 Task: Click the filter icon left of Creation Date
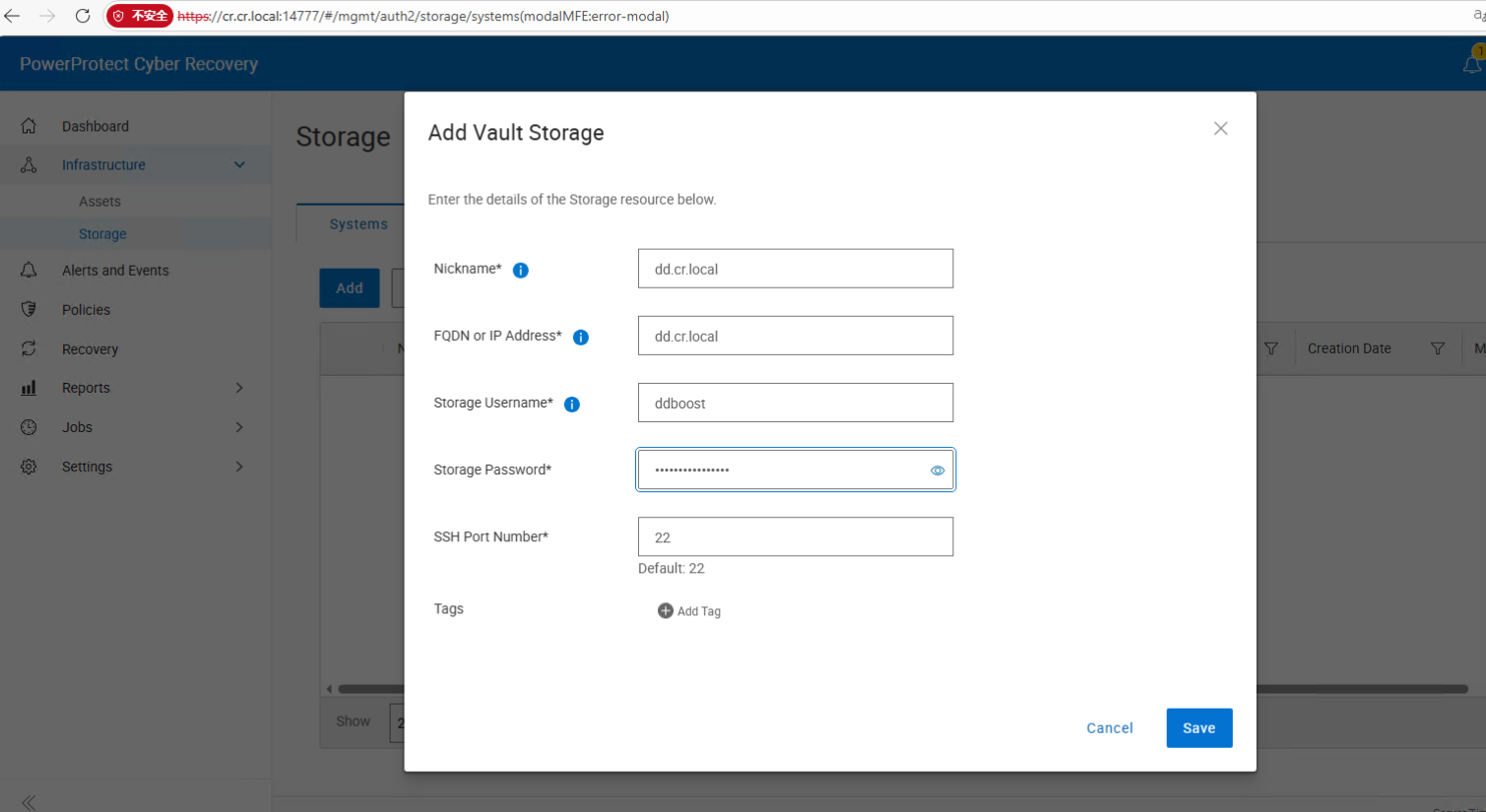(1271, 348)
